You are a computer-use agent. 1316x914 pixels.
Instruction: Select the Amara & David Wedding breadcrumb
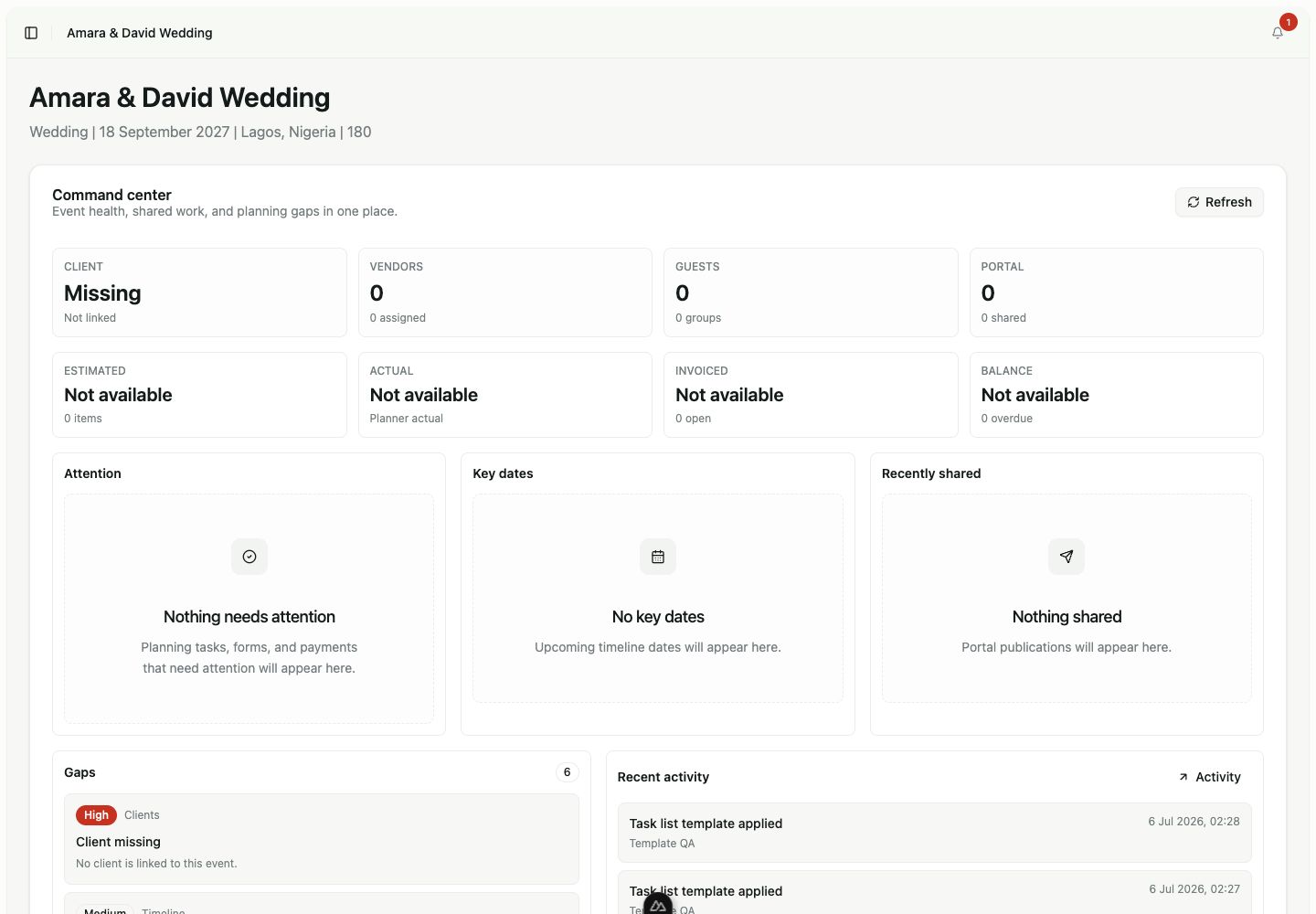[x=140, y=33]
